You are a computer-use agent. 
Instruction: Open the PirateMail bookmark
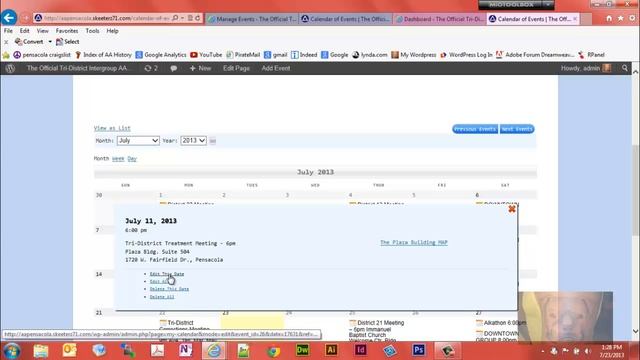pyautogui.click(x=243, y=55)
